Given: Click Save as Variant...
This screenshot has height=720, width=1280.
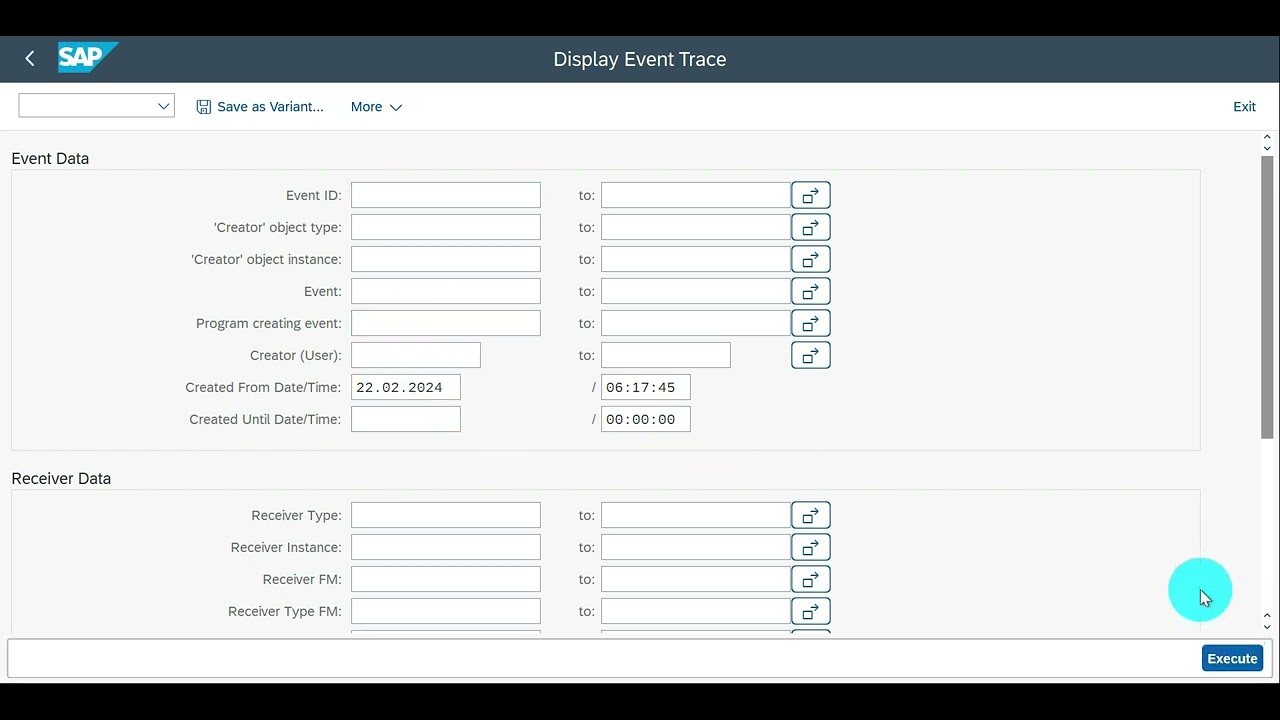Looking at the screenshot, I should [x=260, y=107].
